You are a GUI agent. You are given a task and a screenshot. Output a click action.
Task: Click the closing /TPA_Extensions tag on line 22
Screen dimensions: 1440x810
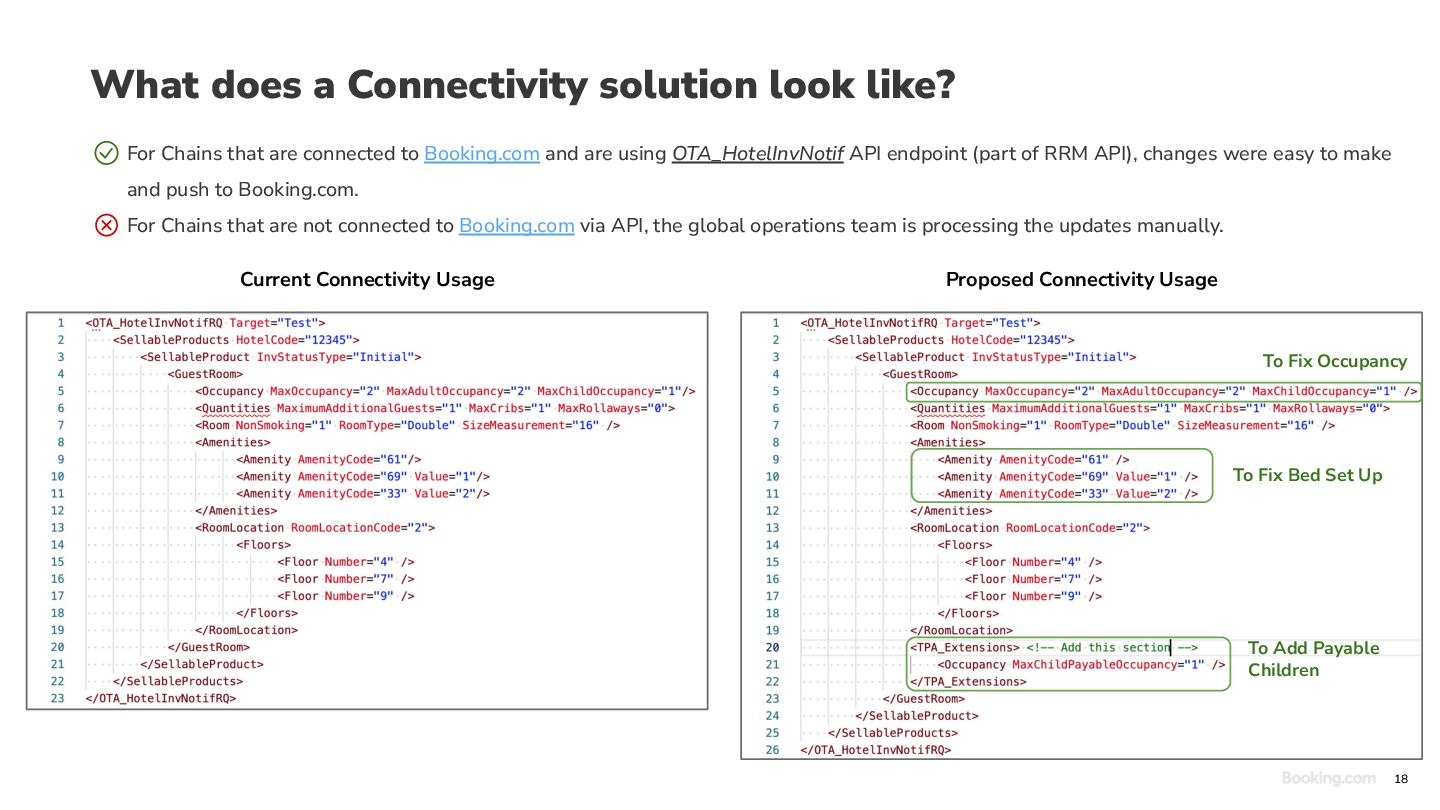pos(968,681)
